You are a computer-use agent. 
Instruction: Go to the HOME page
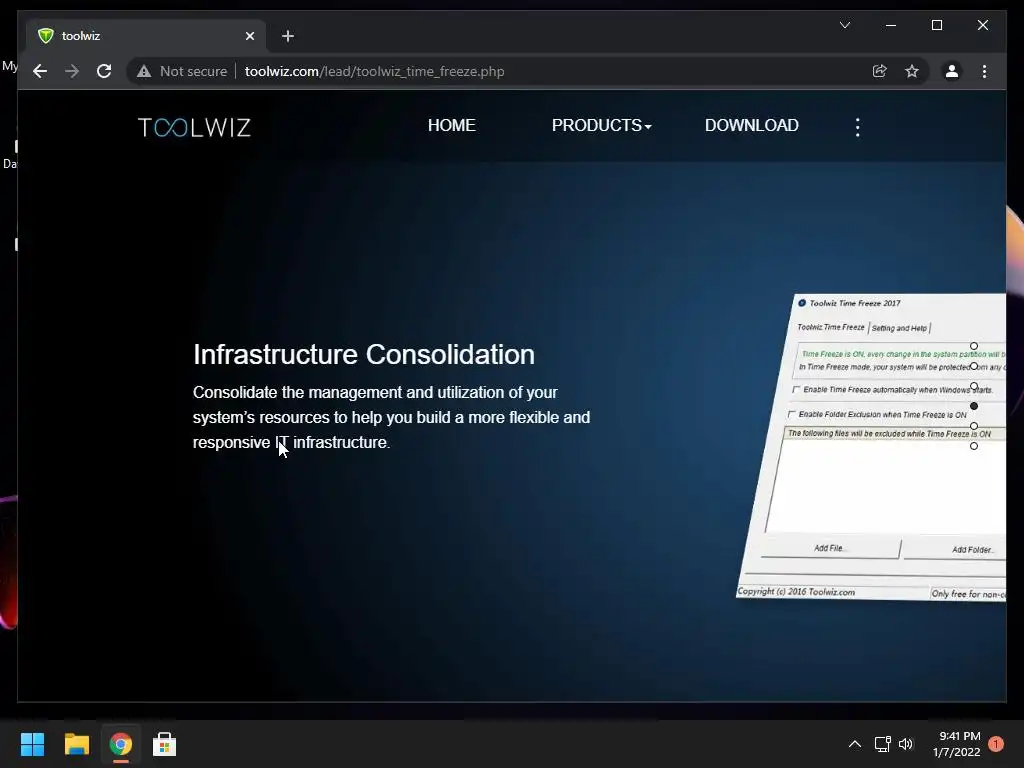coord(451,125)
